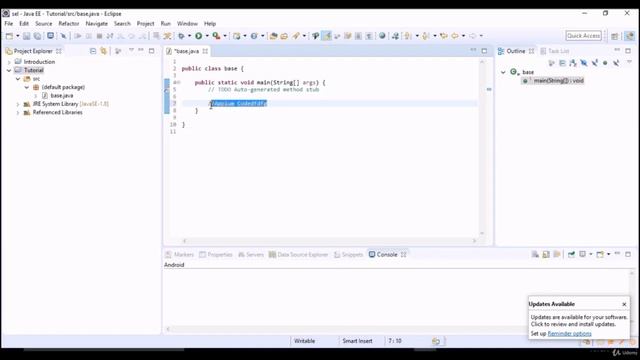Click the web browser globe icon
This screenshot has width=640, height=360.
[382, 36]
